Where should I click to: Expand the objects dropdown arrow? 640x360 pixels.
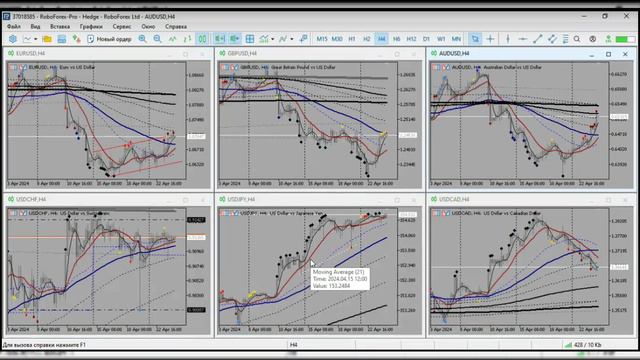[291, 39]
